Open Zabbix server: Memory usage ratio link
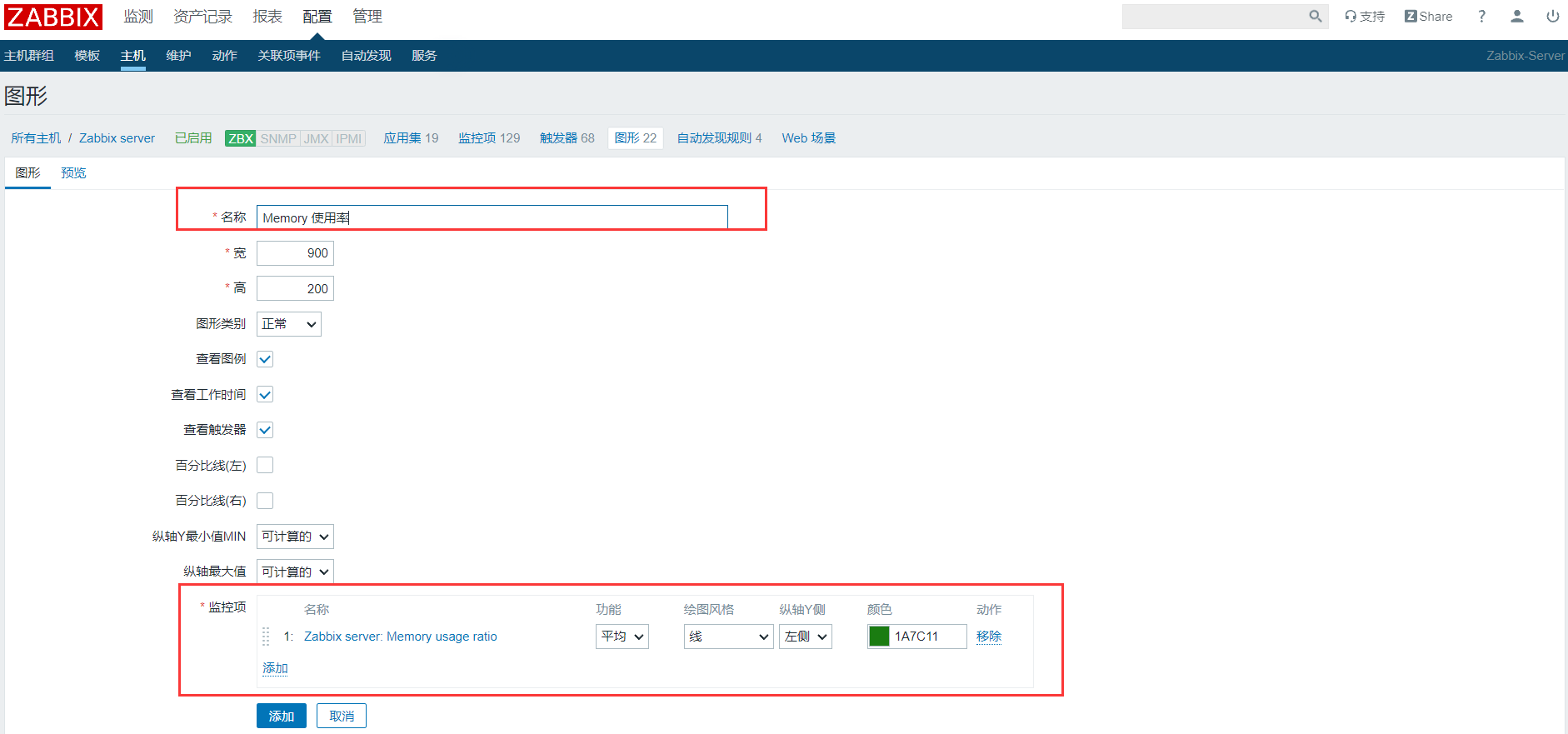 [401, 637]
